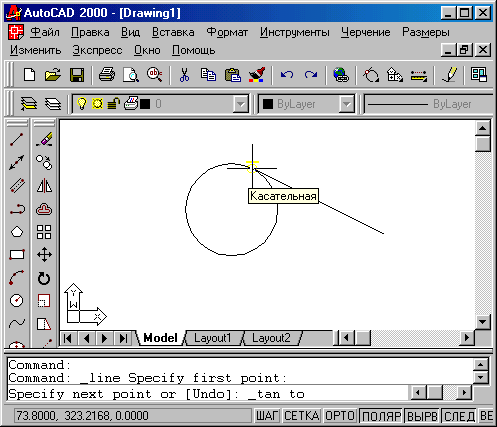This screenshot has height=427, width=497.
Task: Switch to the Layout1 tab
Action: (213, 338)
